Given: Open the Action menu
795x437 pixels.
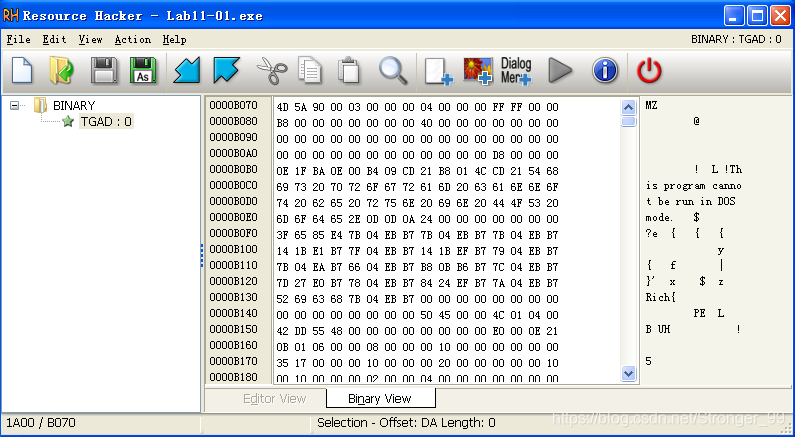Looking at the screenshot, I should (132, 39).
